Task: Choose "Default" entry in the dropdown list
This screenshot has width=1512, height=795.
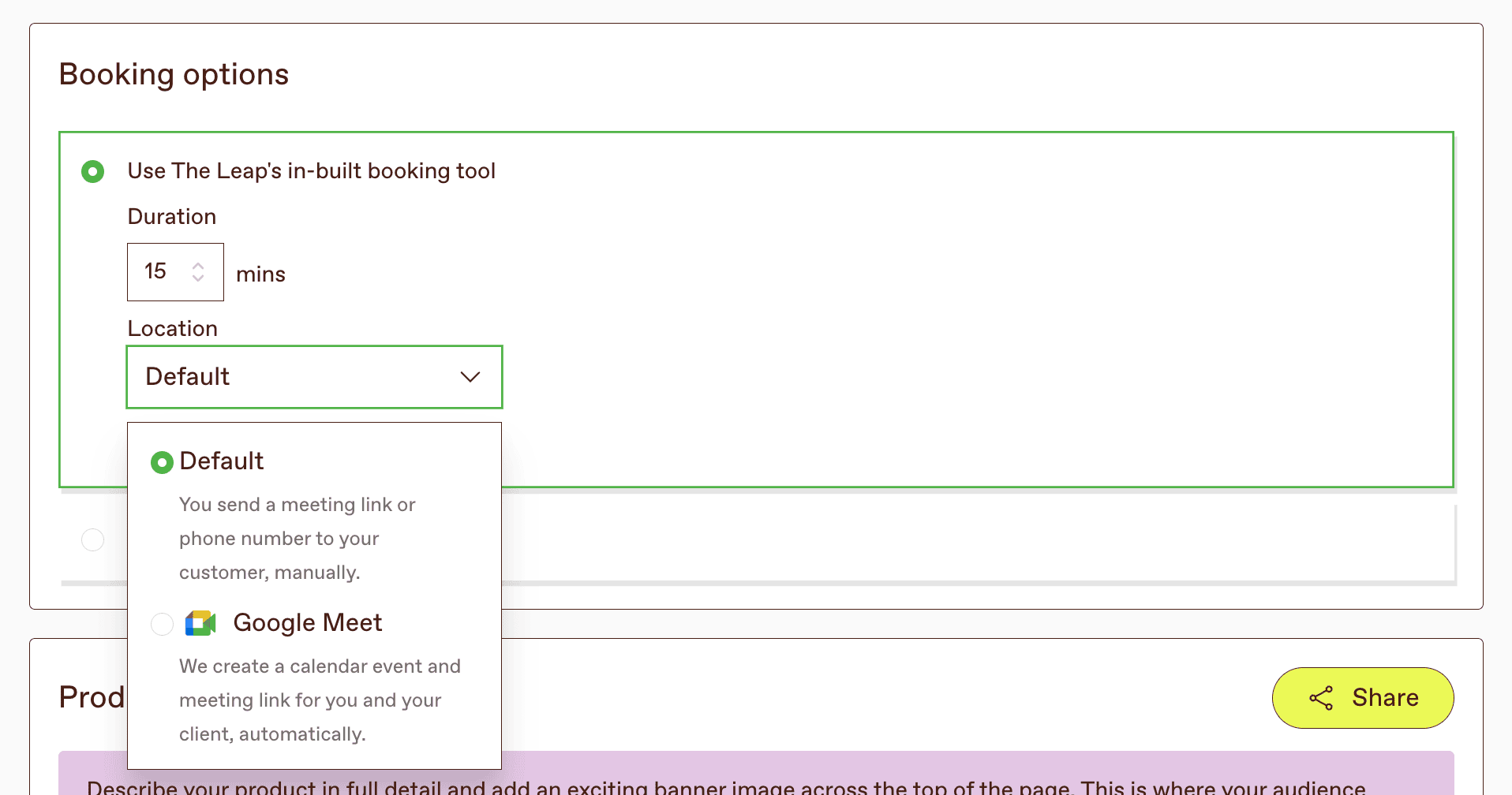Action: [x=222, y=461]
